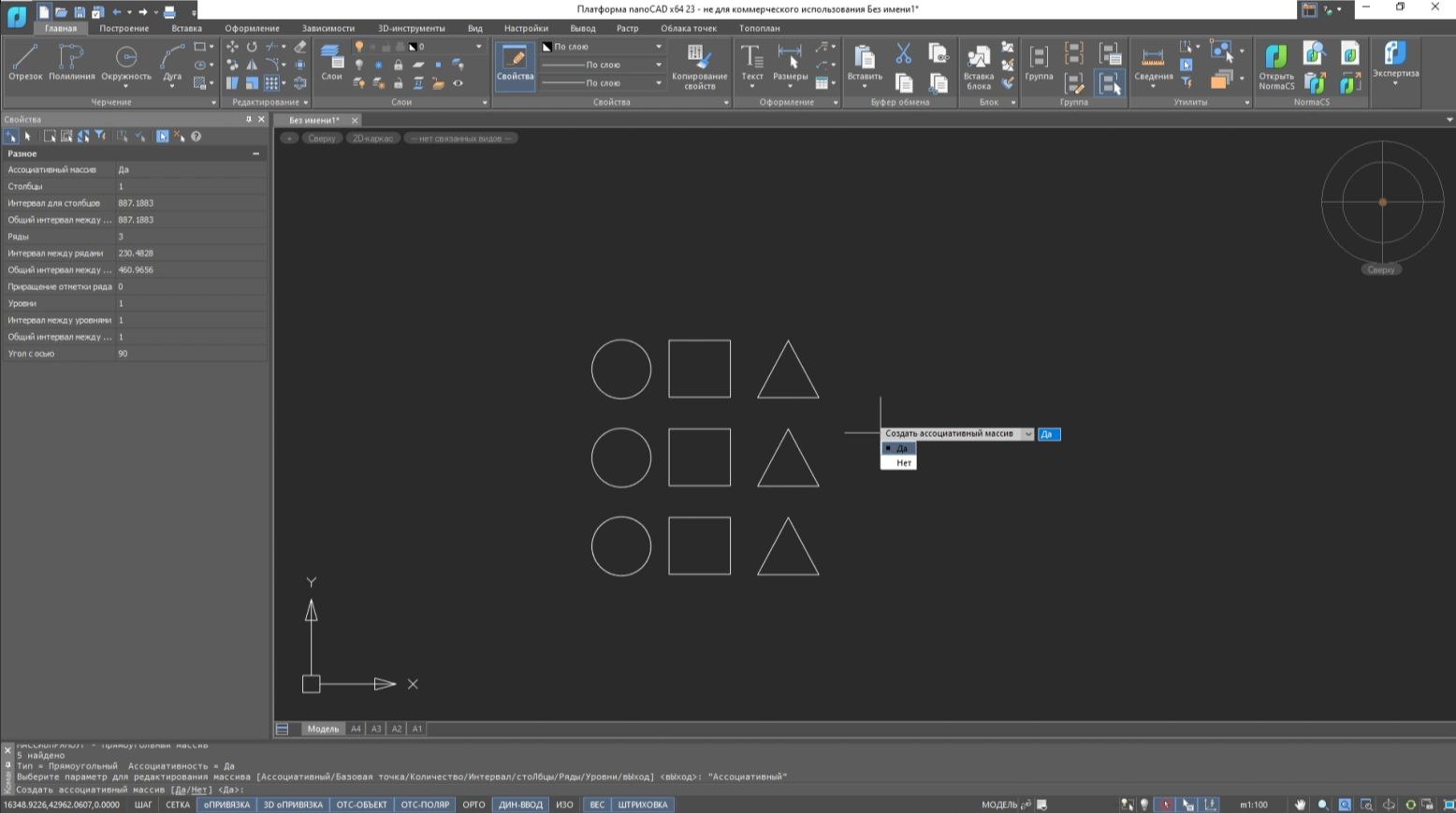This screenshot has height=813, width=1456.
Task: Click the нет связанных видов button
Action: [460, 138]
